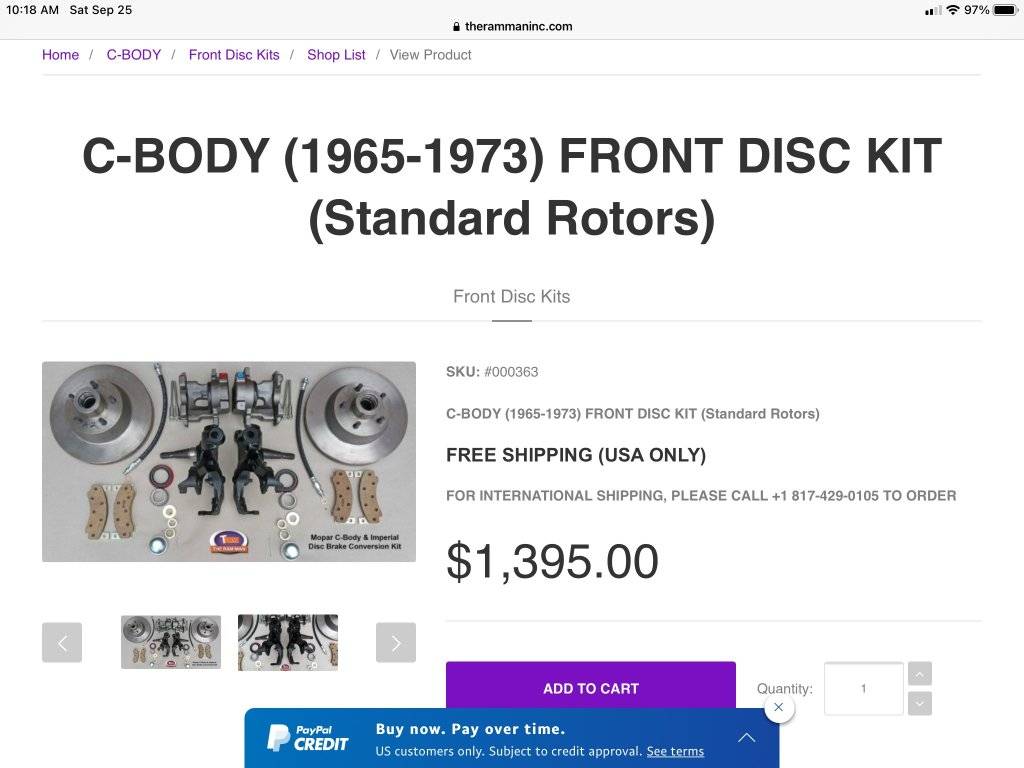The width and height of the screenshot is (1024, 768).
Task: Select the second product thumbnail
Action: pos(288,642)
